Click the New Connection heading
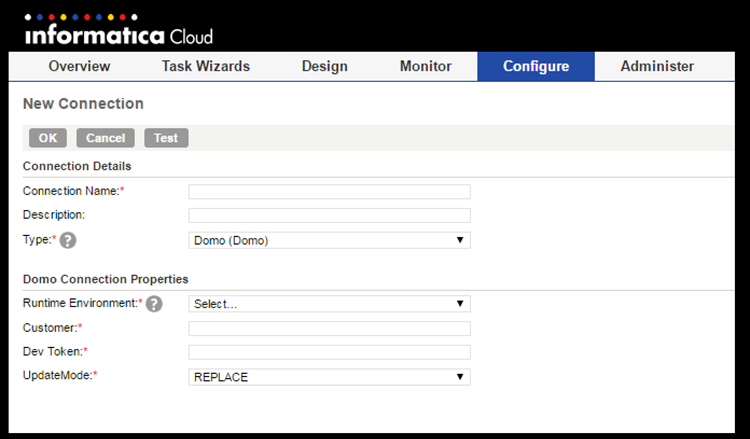Screen dimensions: 750x439 click(x=83, y=104)
